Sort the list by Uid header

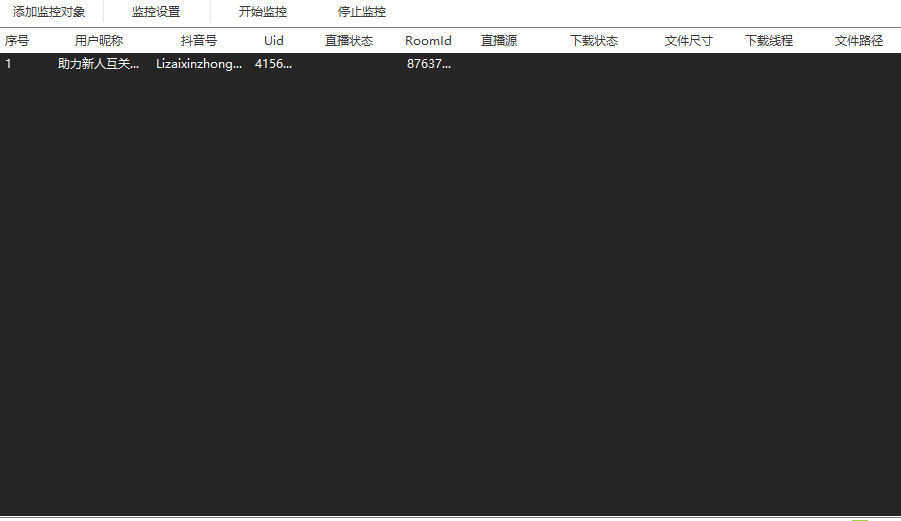pyautogui.click(x=274, y=41)
